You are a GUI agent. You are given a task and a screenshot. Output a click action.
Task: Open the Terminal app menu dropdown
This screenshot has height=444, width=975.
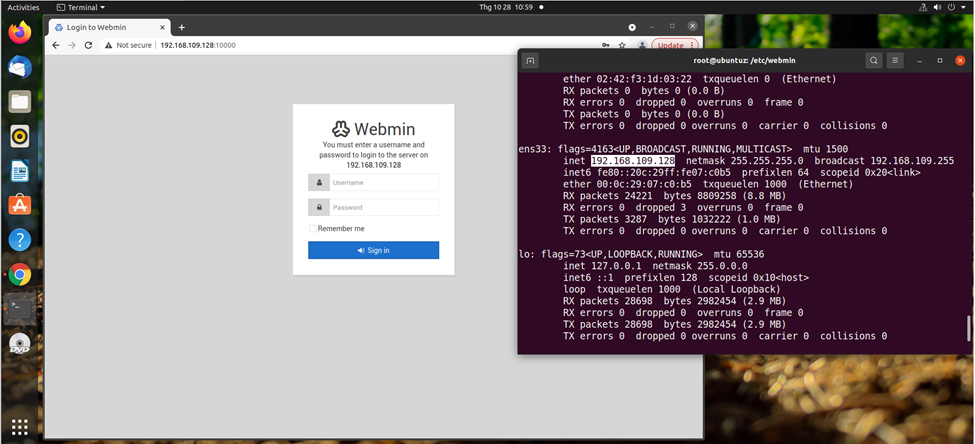coord(80,7)
